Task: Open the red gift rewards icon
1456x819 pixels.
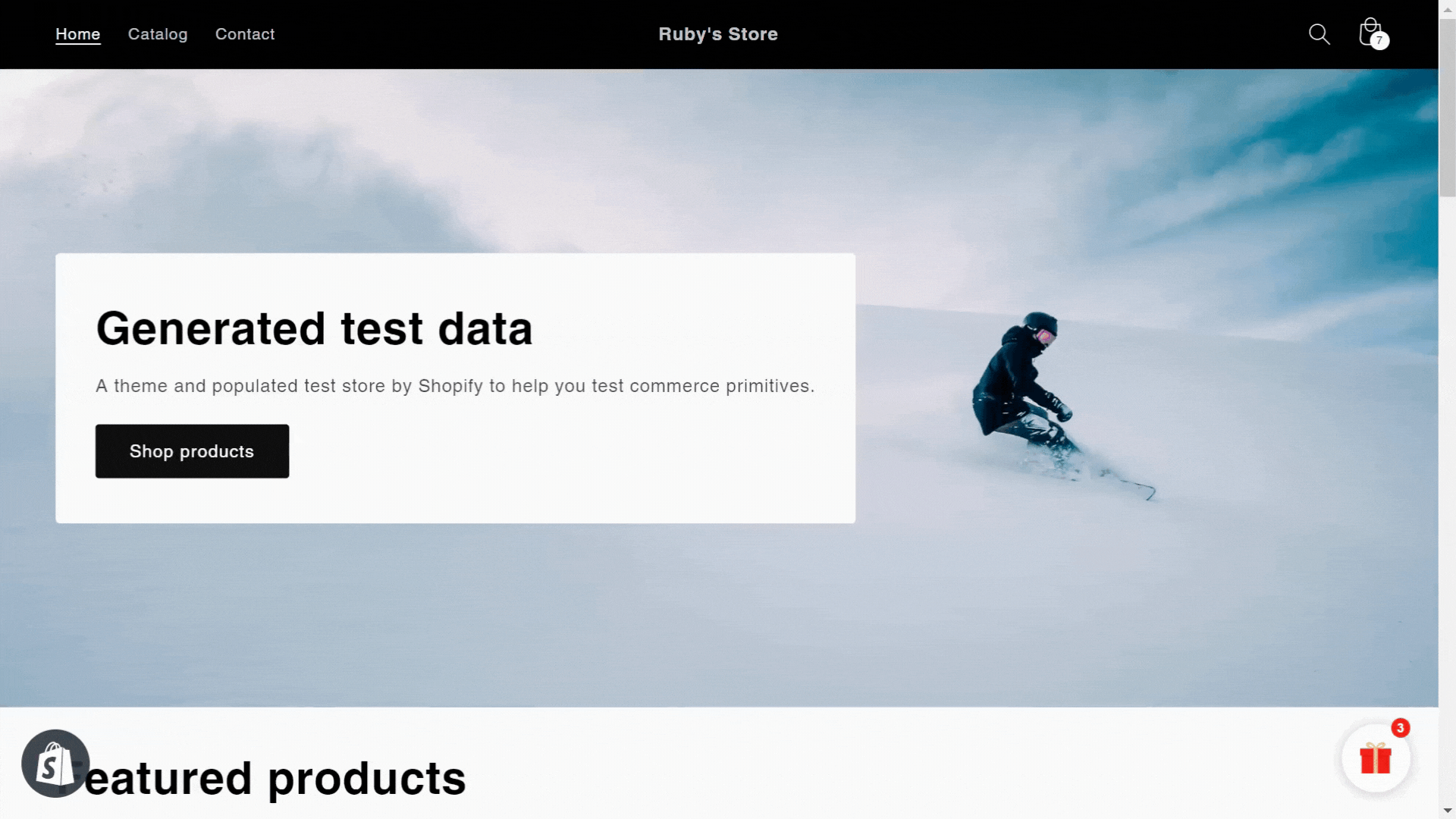Action: [x=1375, y=758]
